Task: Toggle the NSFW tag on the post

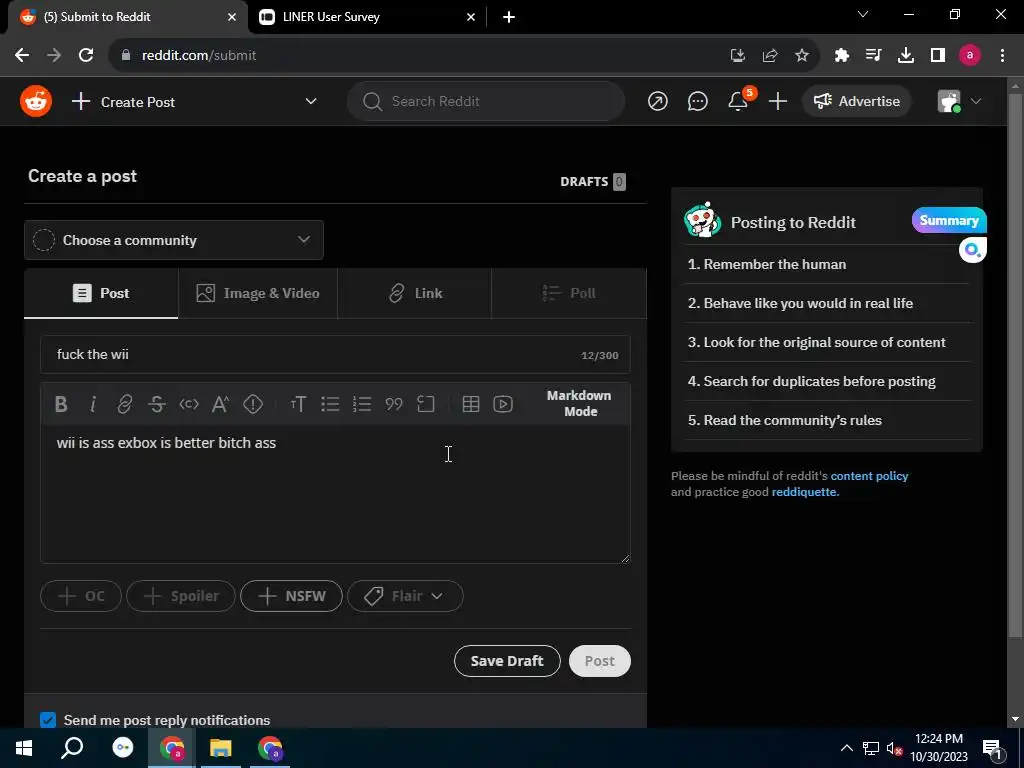Action: [291, 596]
